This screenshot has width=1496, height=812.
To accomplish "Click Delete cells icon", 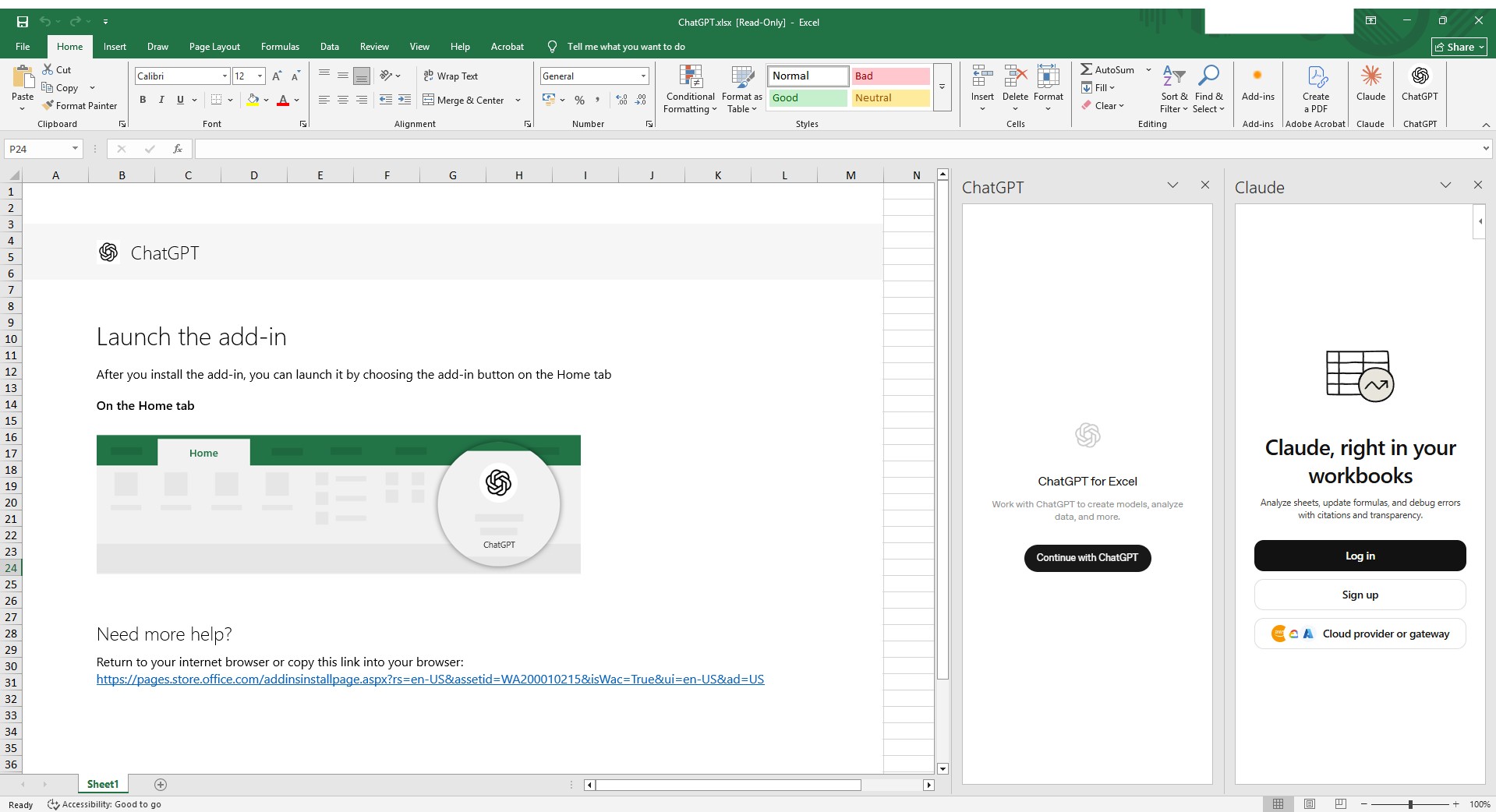I will [x=1015, y=76].
